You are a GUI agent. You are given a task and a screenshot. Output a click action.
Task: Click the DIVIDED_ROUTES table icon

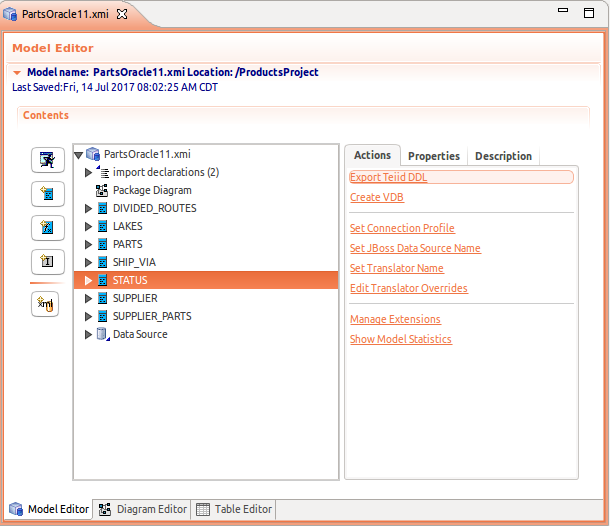(x=102, y=208)
